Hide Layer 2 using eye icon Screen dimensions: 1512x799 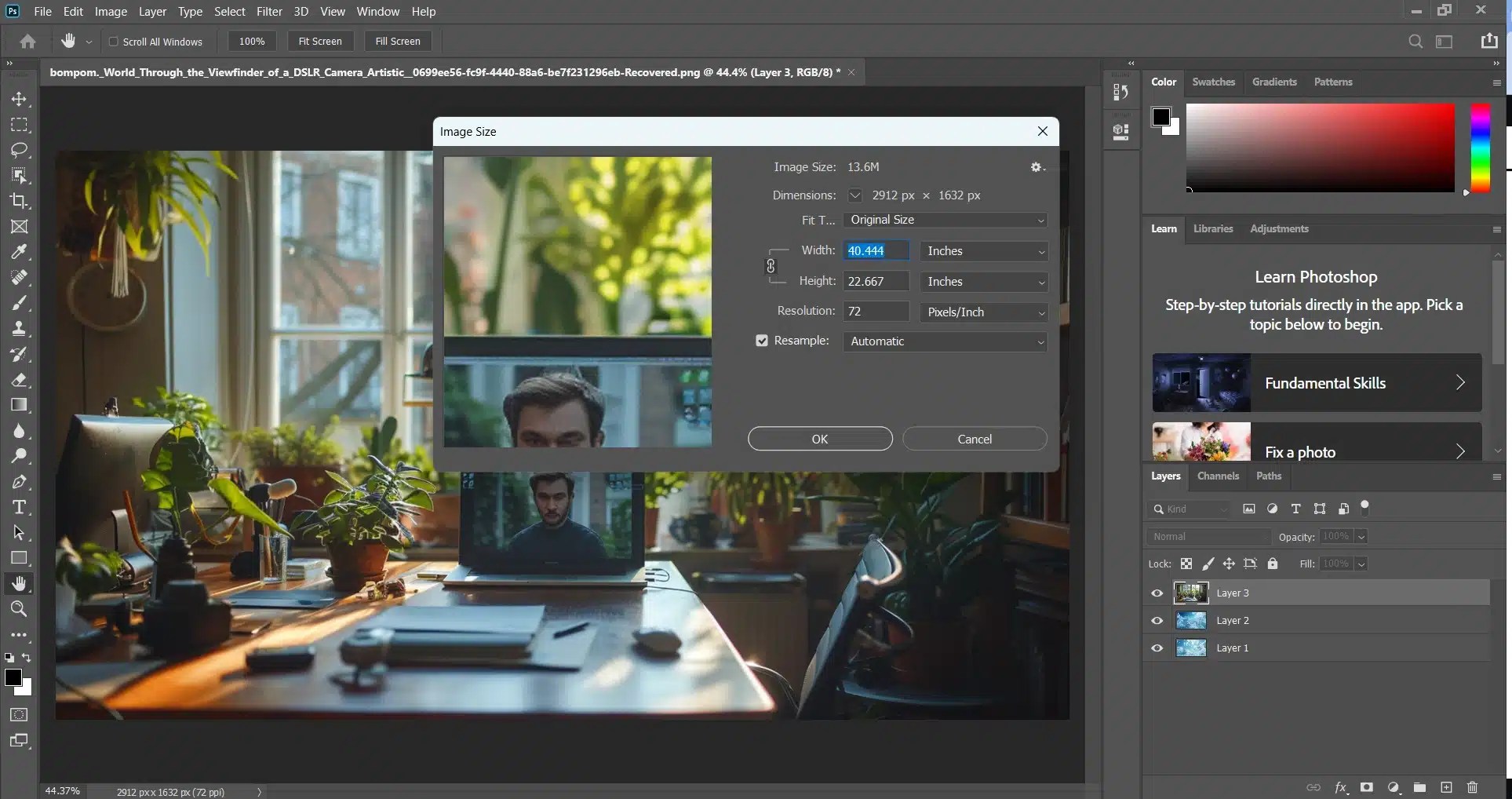point(1157,621)
